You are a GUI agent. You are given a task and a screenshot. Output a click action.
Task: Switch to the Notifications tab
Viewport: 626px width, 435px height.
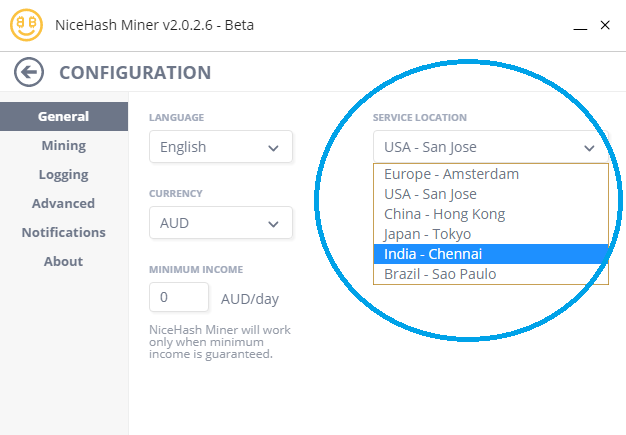(x=64, y=232)
